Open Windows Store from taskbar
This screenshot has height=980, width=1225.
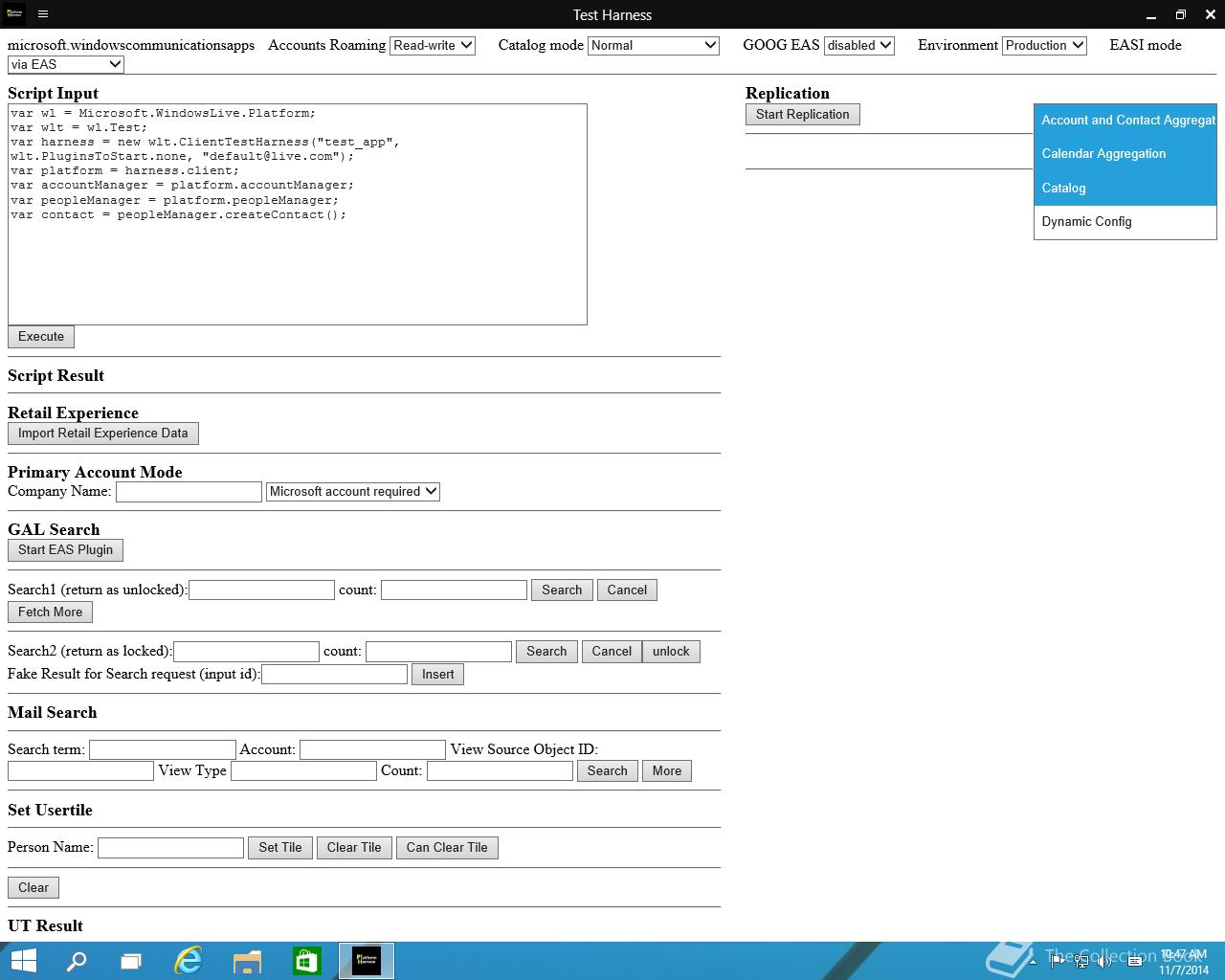[x=306, y=961]
